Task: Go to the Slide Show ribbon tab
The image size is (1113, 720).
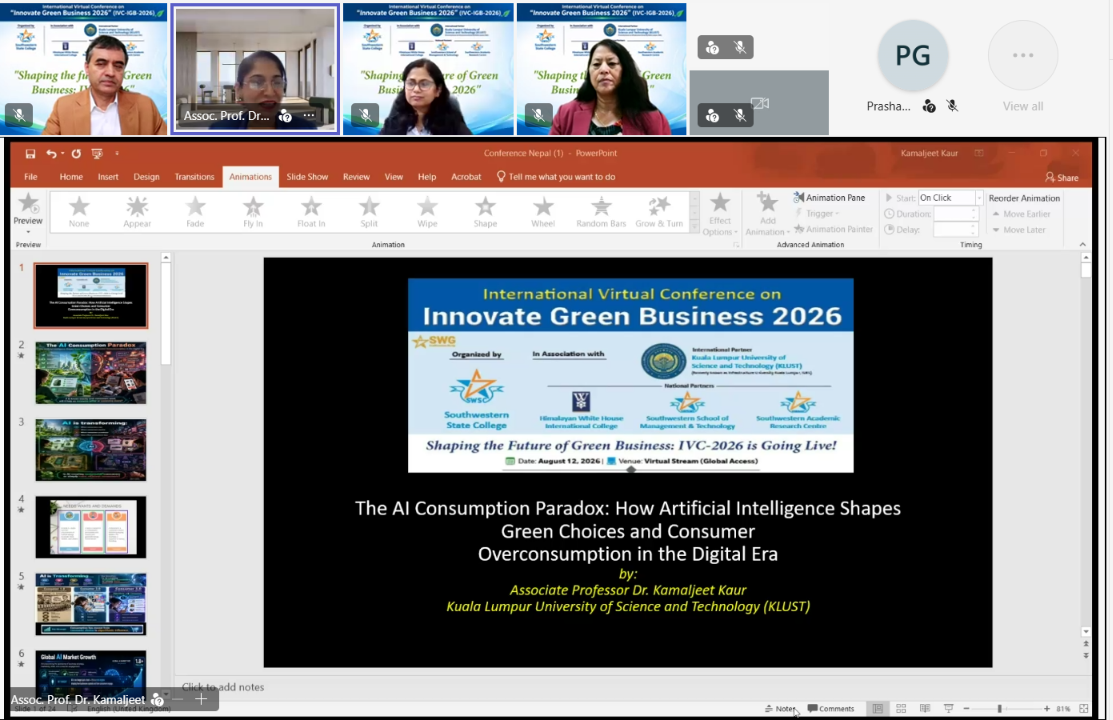Action: 307,177
